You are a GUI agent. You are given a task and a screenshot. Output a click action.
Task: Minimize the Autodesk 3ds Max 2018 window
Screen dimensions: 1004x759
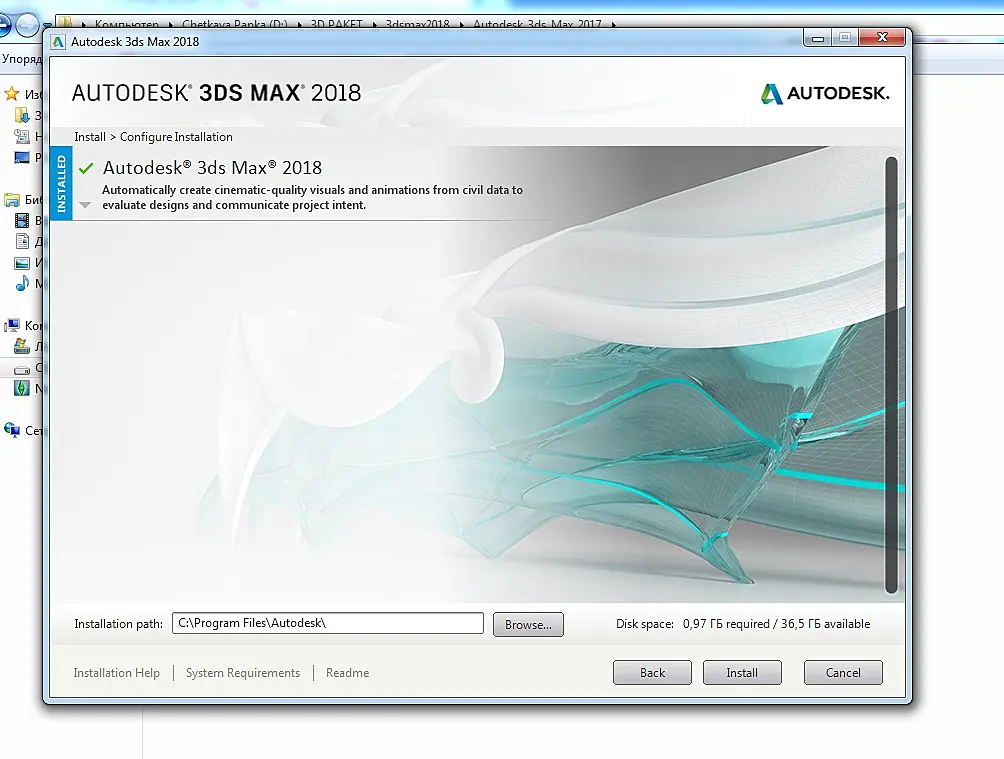pos(818,38)
